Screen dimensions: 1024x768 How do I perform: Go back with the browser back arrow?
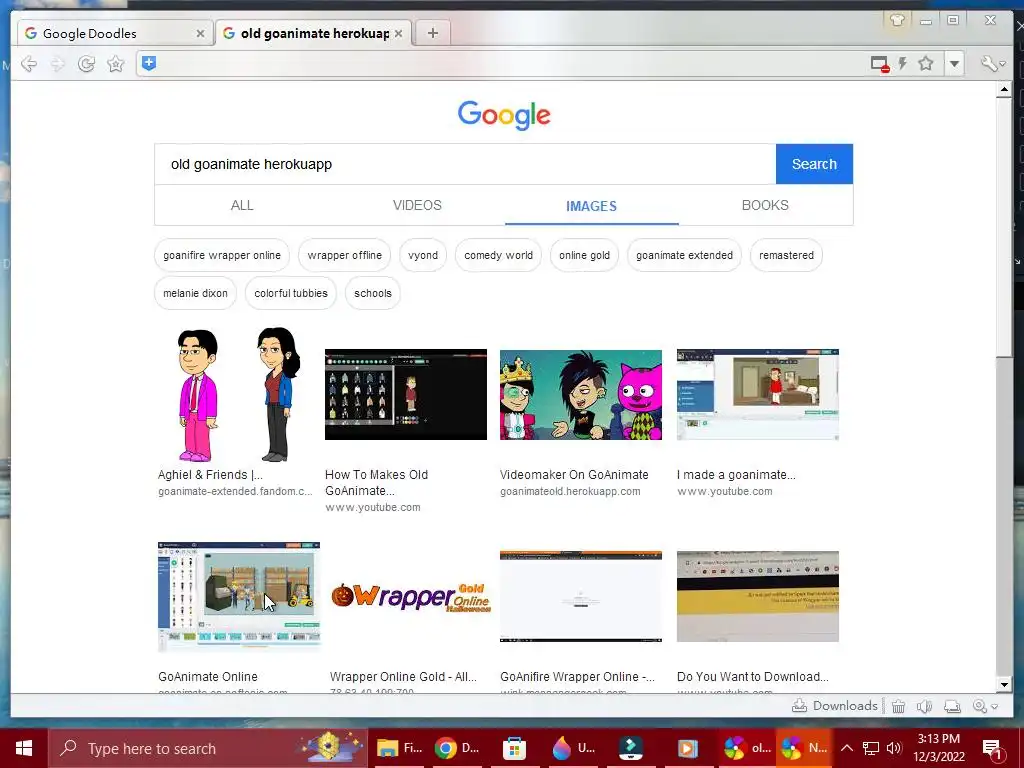click(29, 63)
